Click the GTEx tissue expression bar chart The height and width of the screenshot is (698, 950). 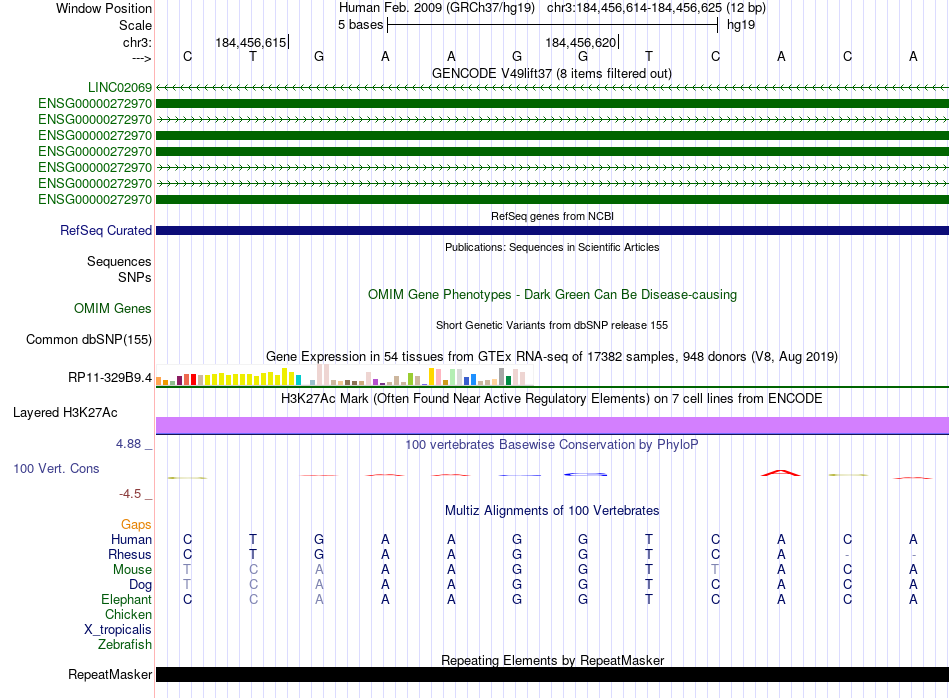coord(344,375)
